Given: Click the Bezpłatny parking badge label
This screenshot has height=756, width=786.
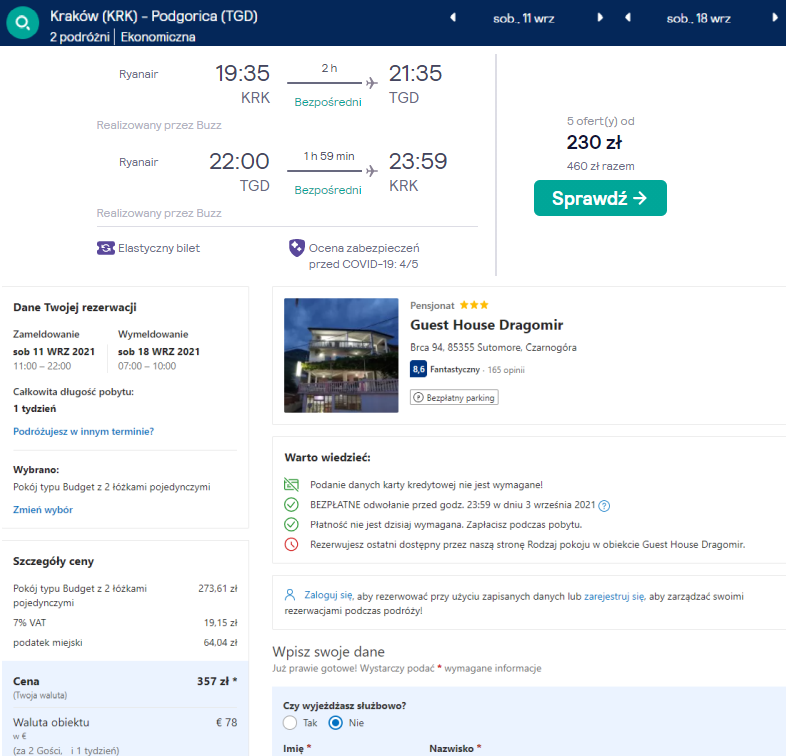Looking at the screenshot, I should point(460,398).
